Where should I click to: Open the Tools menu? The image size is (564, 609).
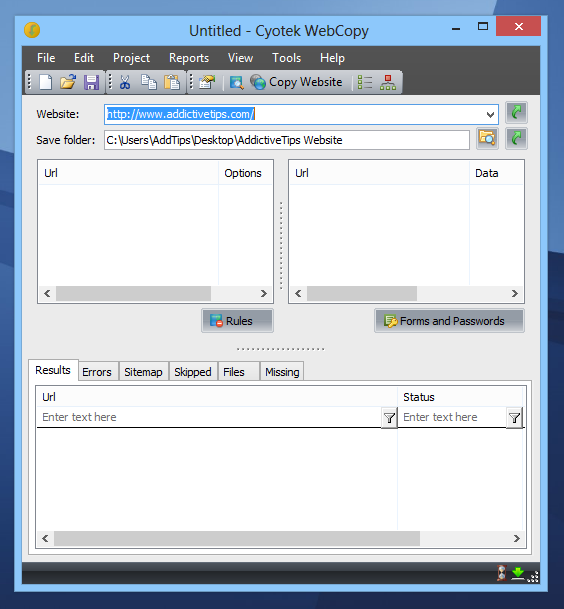point(286,58)
